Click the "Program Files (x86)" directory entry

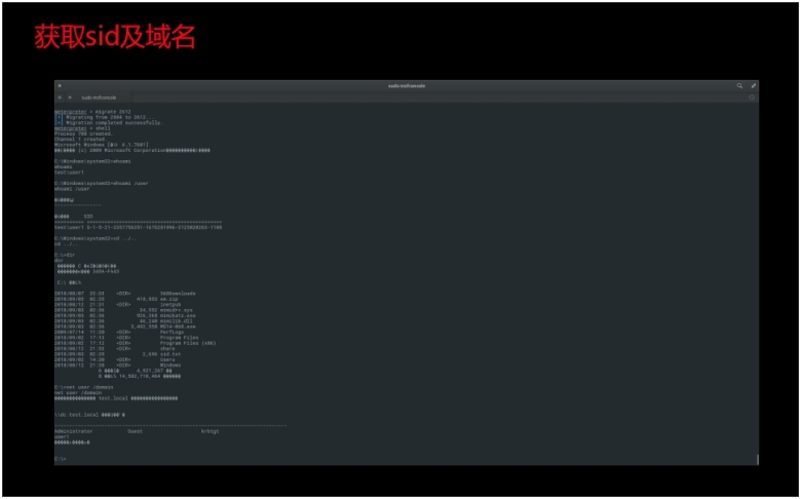pyautogui.click(x=186, y=343)
